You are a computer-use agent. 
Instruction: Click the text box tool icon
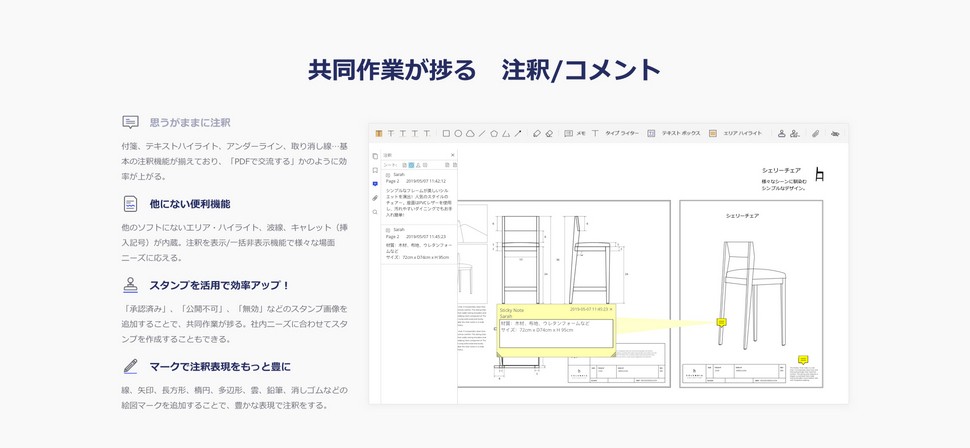[x=651, y=133]
